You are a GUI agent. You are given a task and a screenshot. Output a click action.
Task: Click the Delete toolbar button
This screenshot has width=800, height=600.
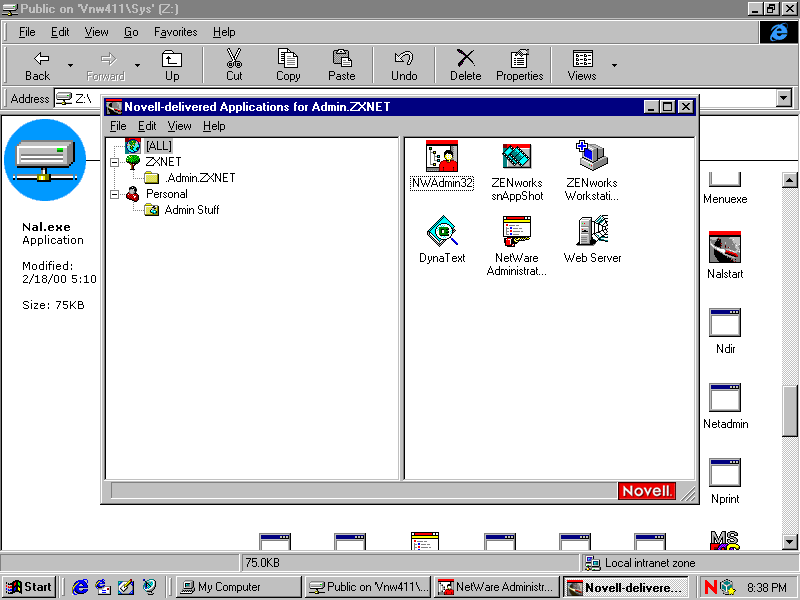click(x=466, y=65)
